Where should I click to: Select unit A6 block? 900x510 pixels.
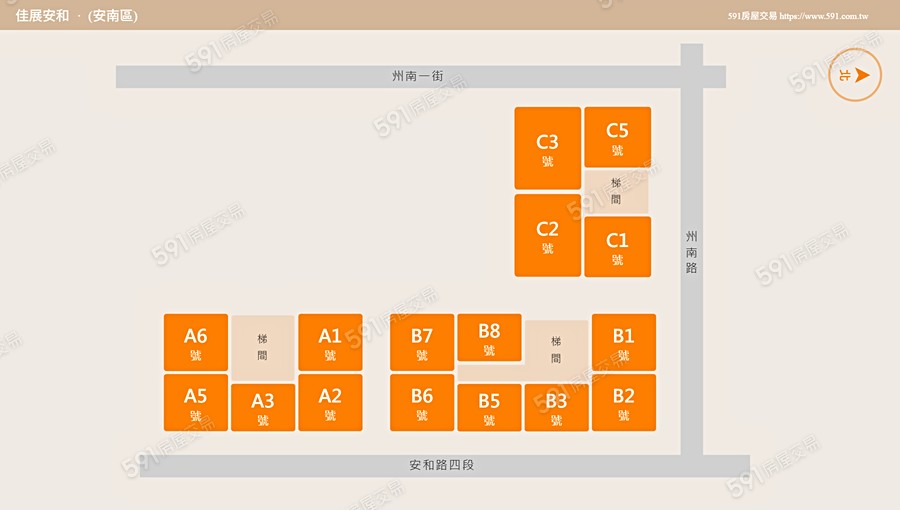[x=196, y=342]
